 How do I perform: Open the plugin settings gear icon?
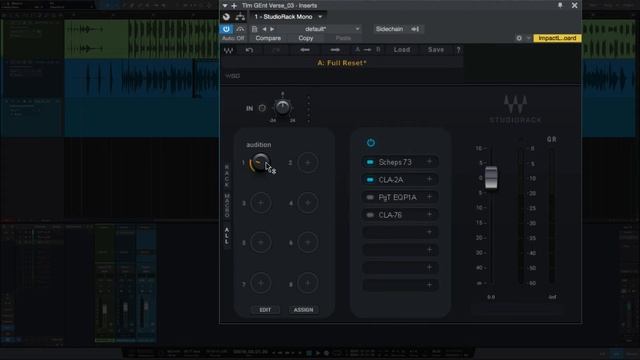coord(519,38)
